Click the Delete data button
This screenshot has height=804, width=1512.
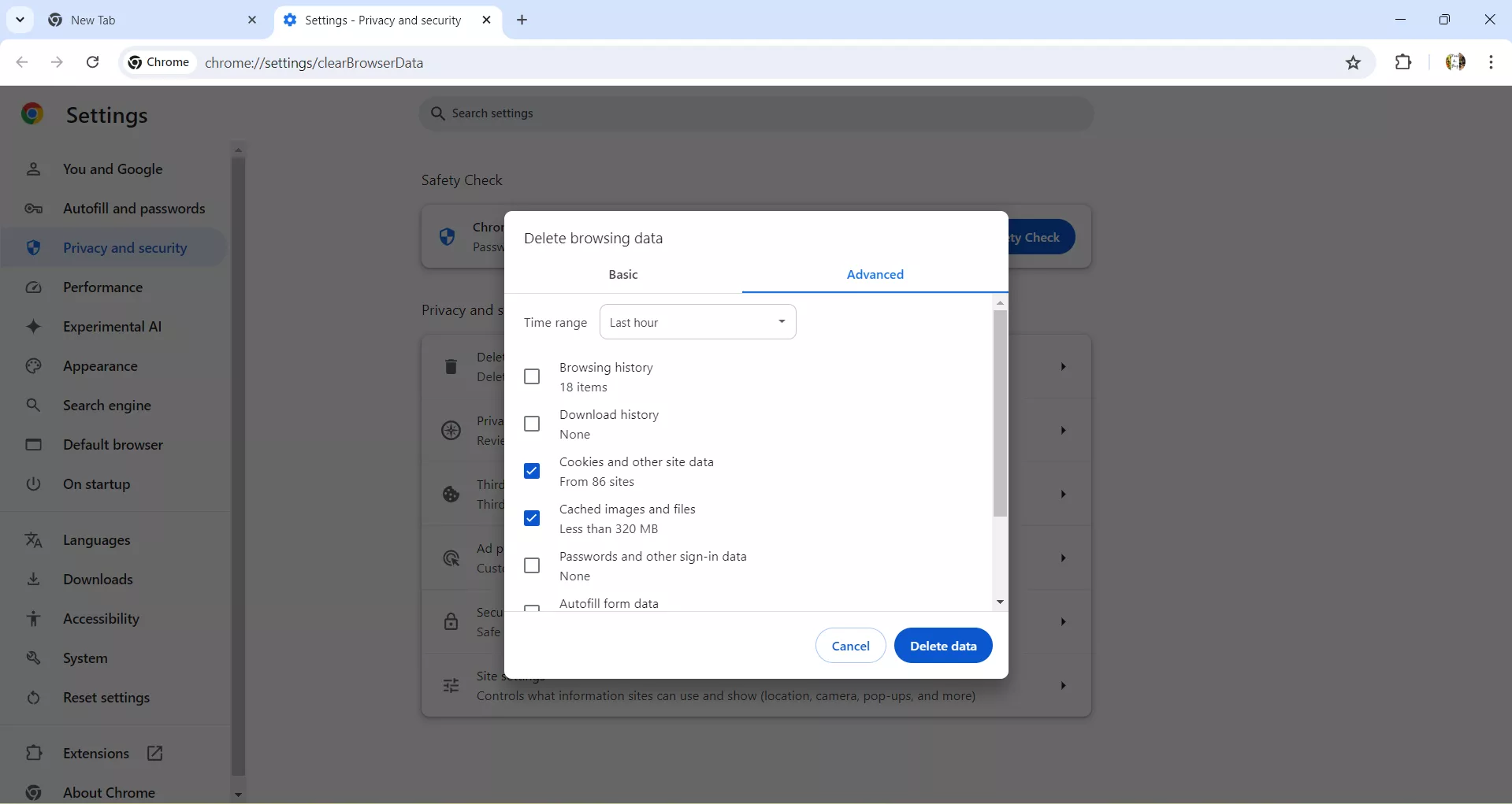[942, 645]
